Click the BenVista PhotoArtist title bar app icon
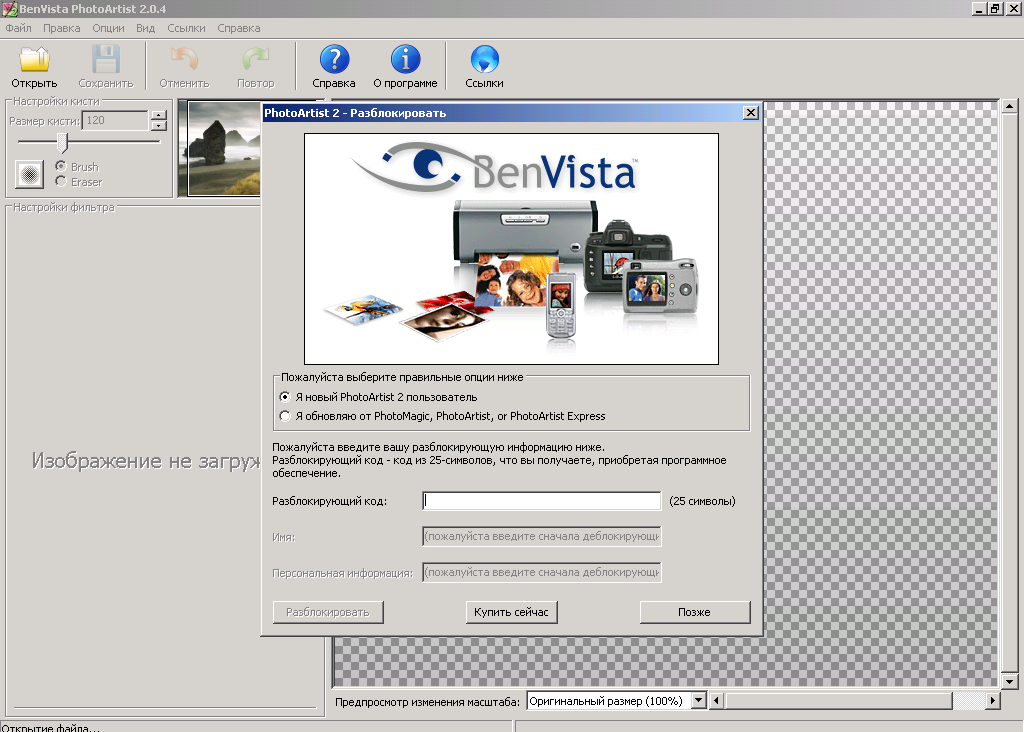The height and width of the screenshot is (732, 1024). 9,8
